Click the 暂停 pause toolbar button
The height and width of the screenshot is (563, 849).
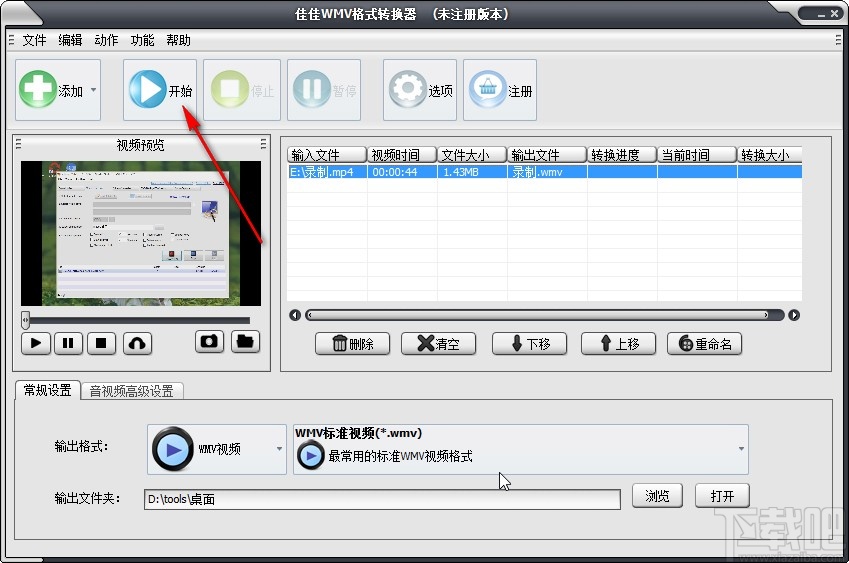click(324, 90)
